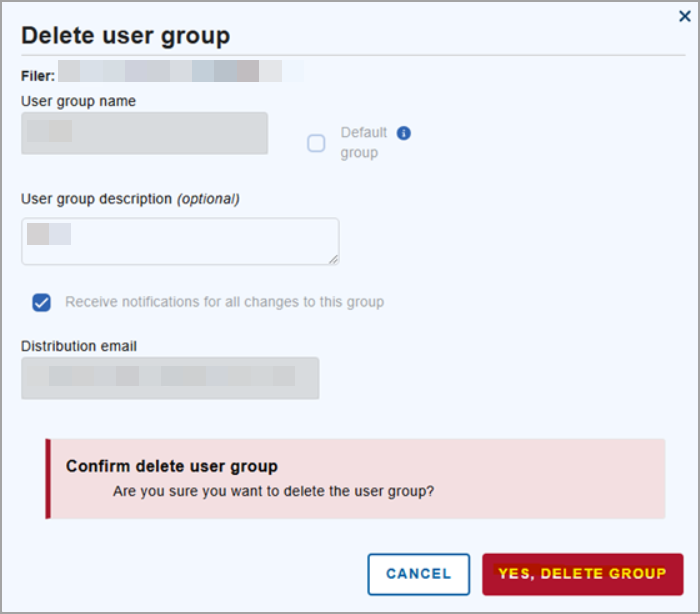Click the Default group info icon
The height and width of the screenshot is (614, 700).
point(404,133)
